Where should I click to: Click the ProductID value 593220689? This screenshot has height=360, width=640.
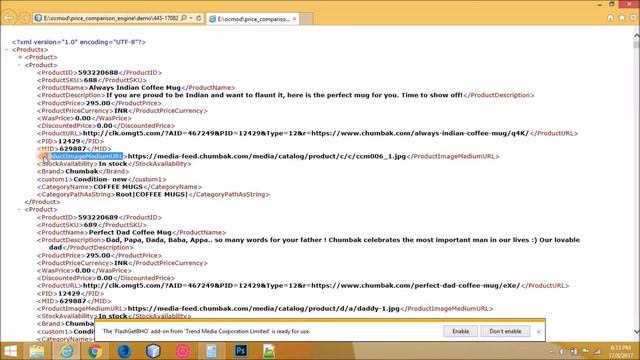tap(98, 218)
